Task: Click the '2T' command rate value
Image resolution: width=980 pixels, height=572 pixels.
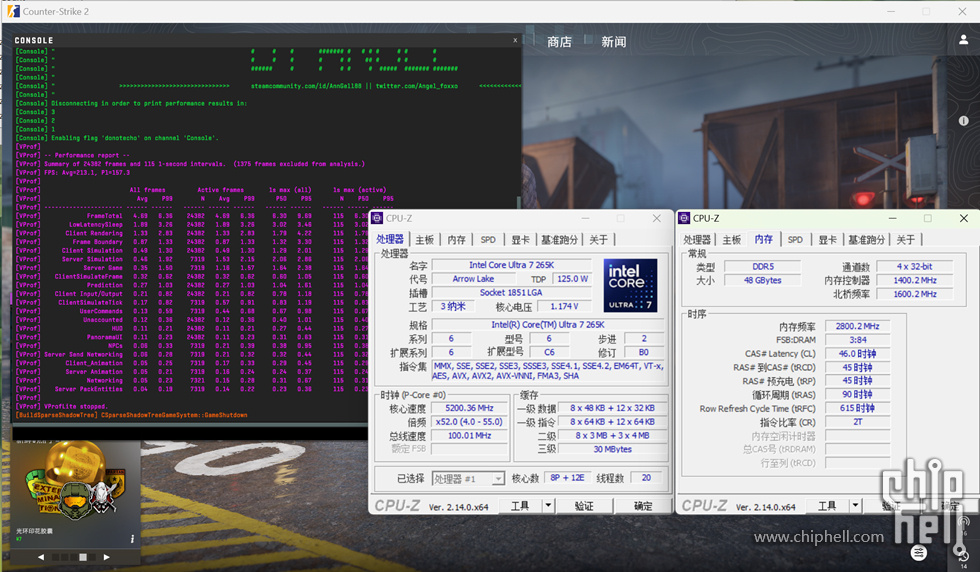Action: click(857, 422)
